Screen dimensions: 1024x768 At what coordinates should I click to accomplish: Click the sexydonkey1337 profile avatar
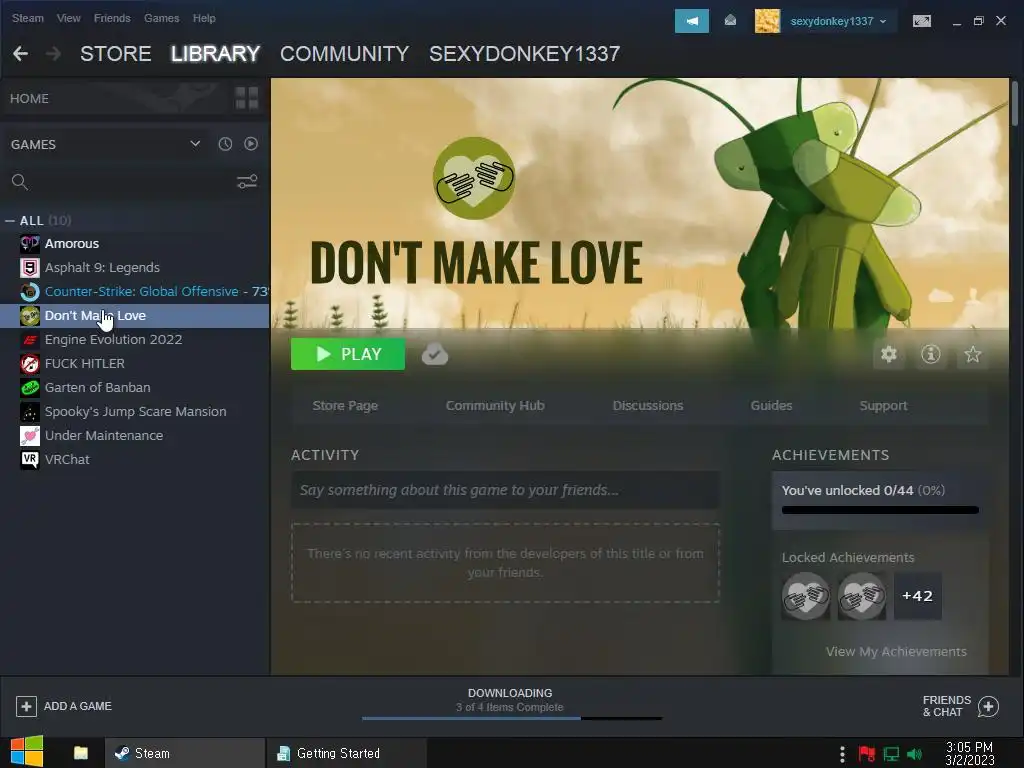pyautogui.click(x=767, y=21)
